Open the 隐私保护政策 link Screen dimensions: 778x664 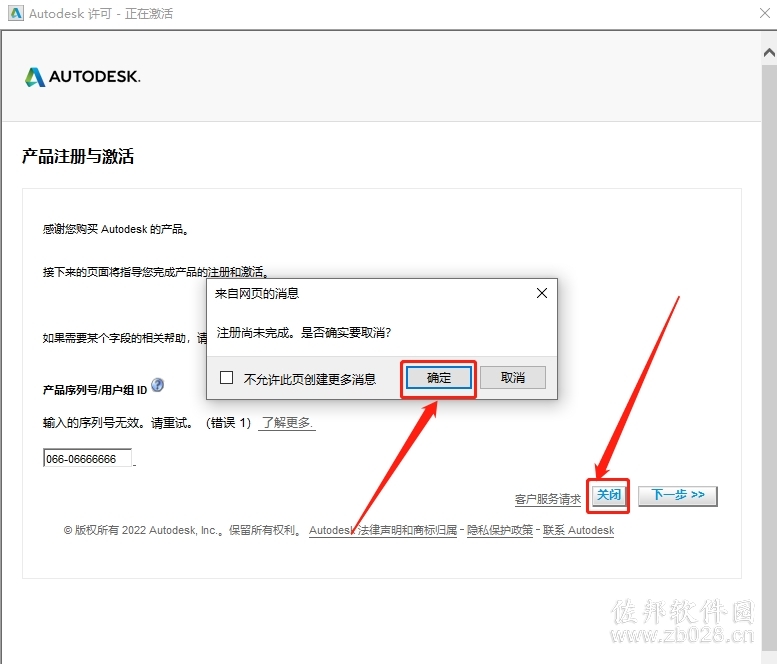[x=500, y=531]
